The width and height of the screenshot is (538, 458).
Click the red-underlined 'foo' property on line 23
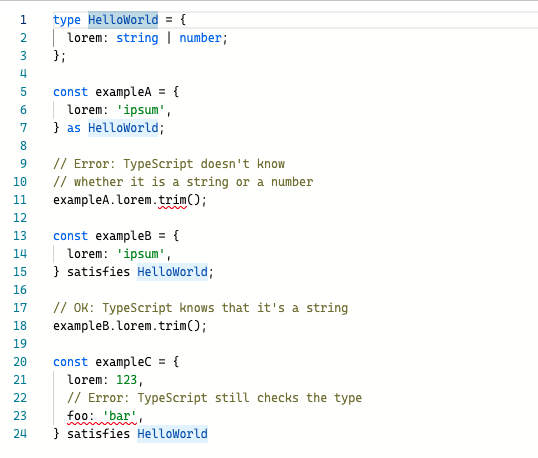[78, 416]
